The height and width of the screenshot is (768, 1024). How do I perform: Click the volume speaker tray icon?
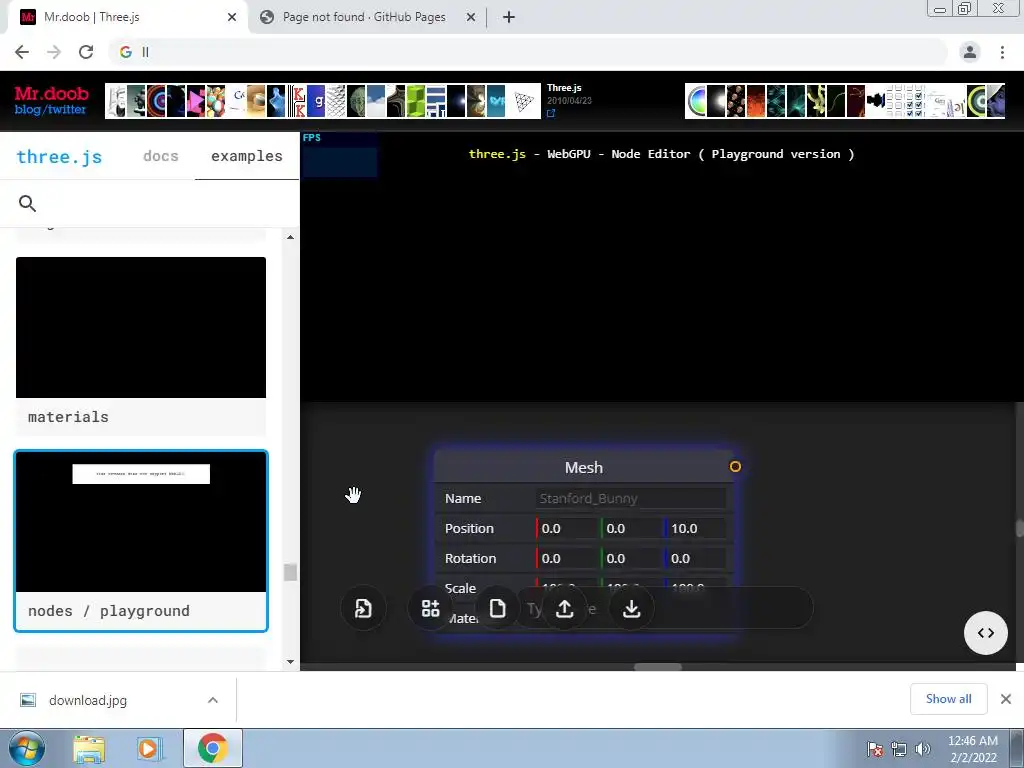(922, 749)
